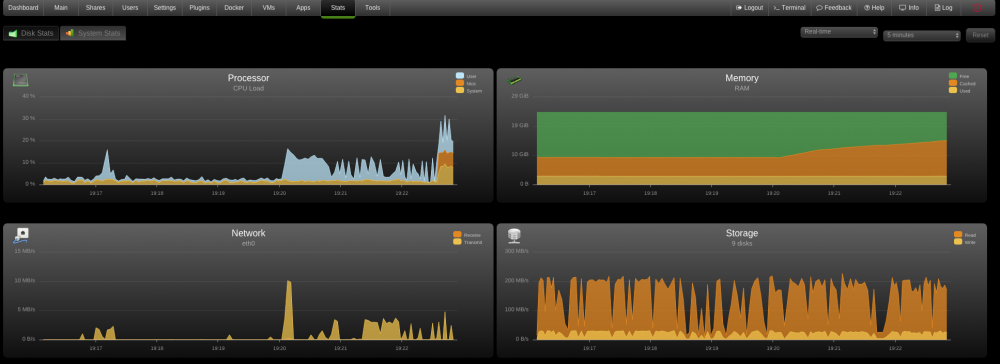Screen dimensions: 1000x364
Task: Click the Memory RAM stick icon
Action: click(514, 80)
